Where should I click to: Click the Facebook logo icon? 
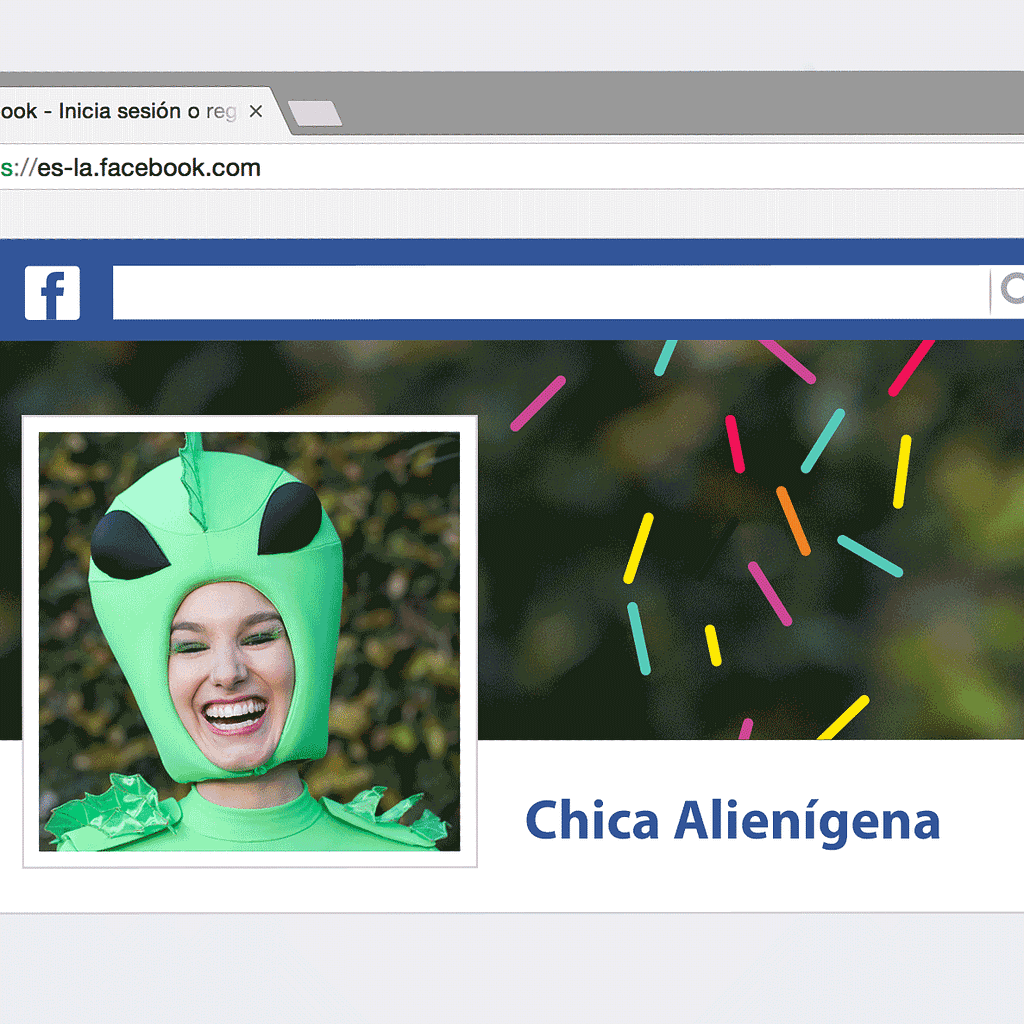[x=52, y=293]
